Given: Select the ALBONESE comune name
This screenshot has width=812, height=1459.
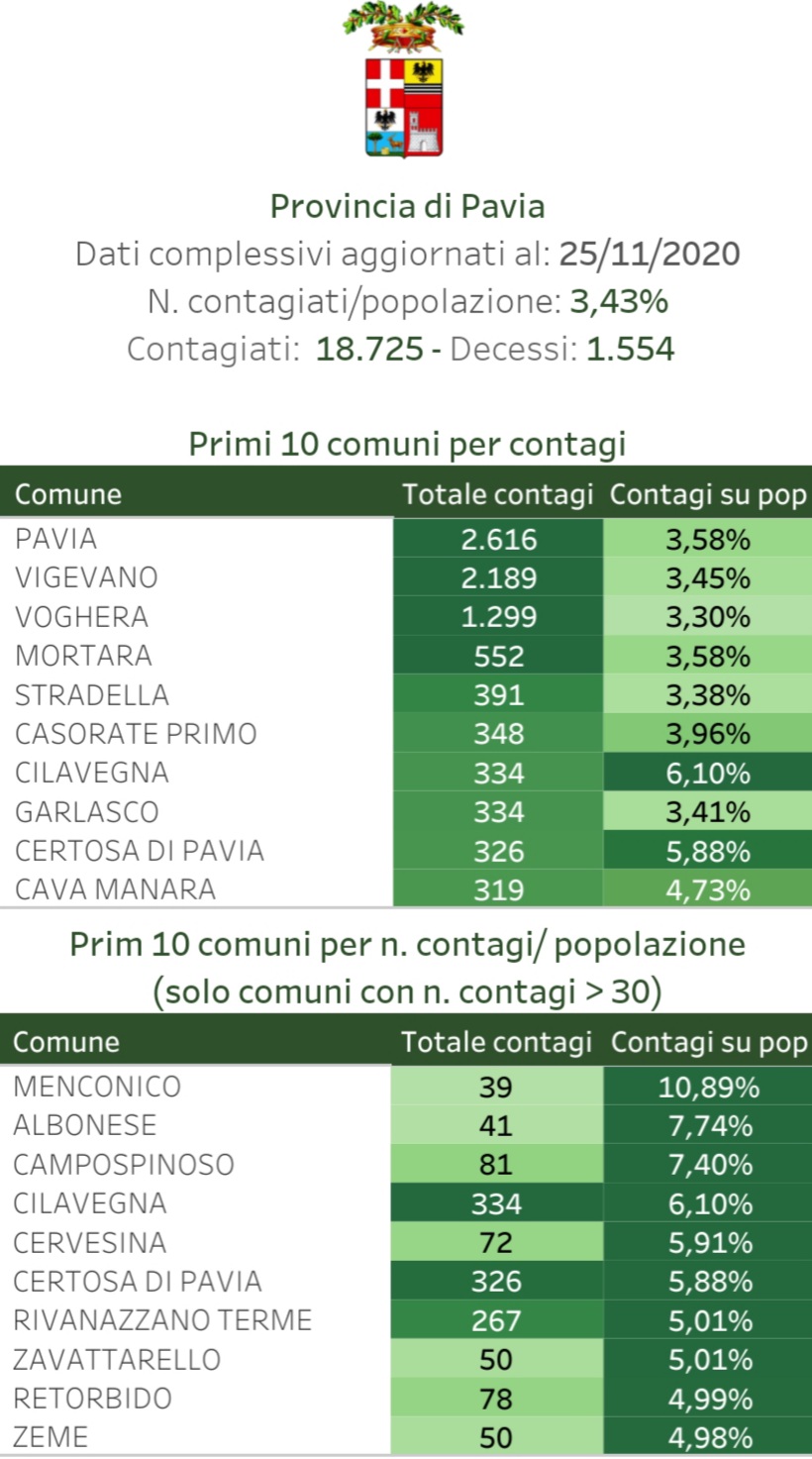Looking at the screenshot, I should [x=84, y=1125].
